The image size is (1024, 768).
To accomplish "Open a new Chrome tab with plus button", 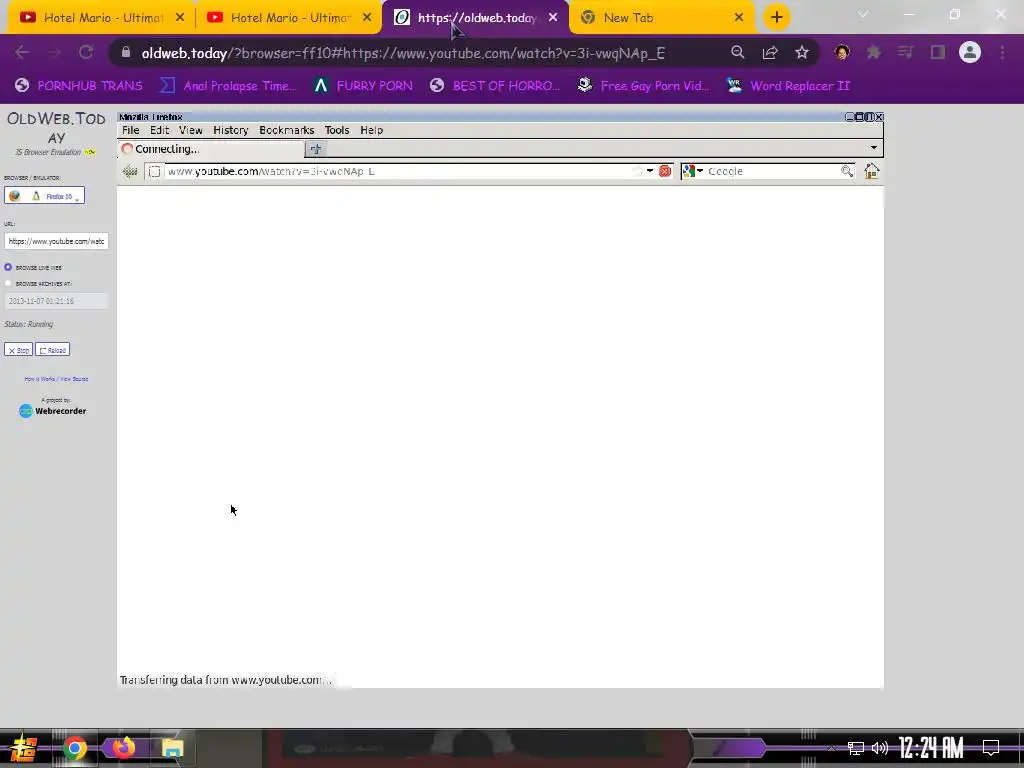I will click(776, 18).
